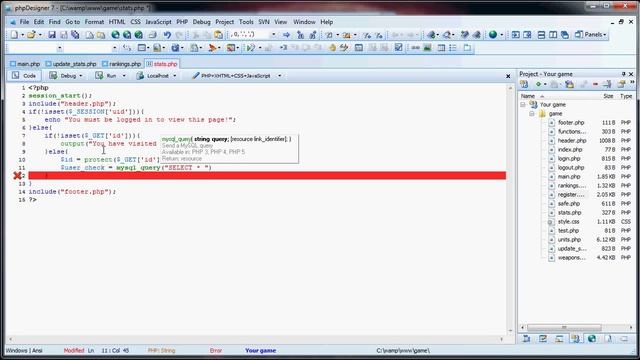Screen dimensions: 640x360
Task: Open the special characters combo box dropdown
Action: [273, 35]
